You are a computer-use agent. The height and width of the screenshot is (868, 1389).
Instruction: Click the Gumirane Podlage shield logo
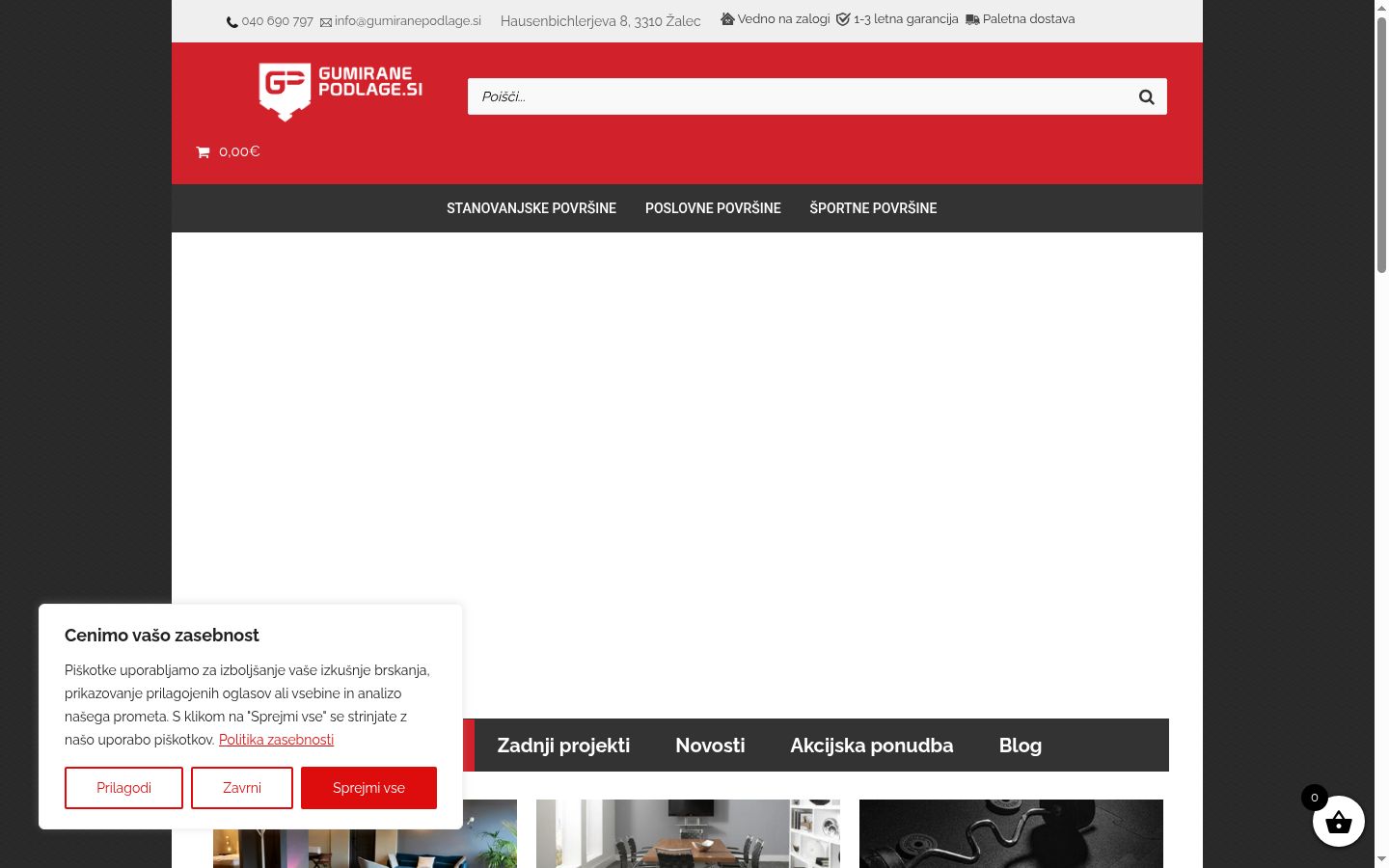coord(340,92)
